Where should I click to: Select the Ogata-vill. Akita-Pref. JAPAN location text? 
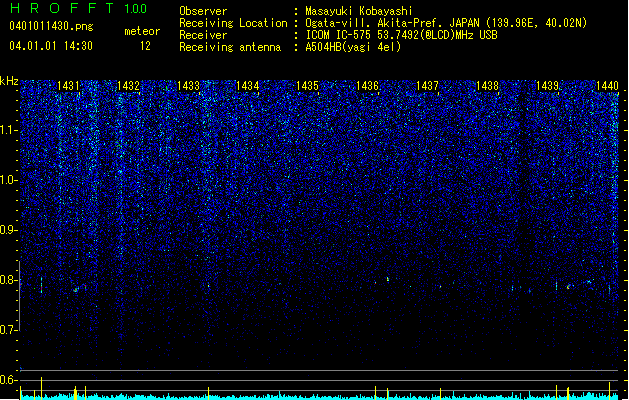click(446, 23)
